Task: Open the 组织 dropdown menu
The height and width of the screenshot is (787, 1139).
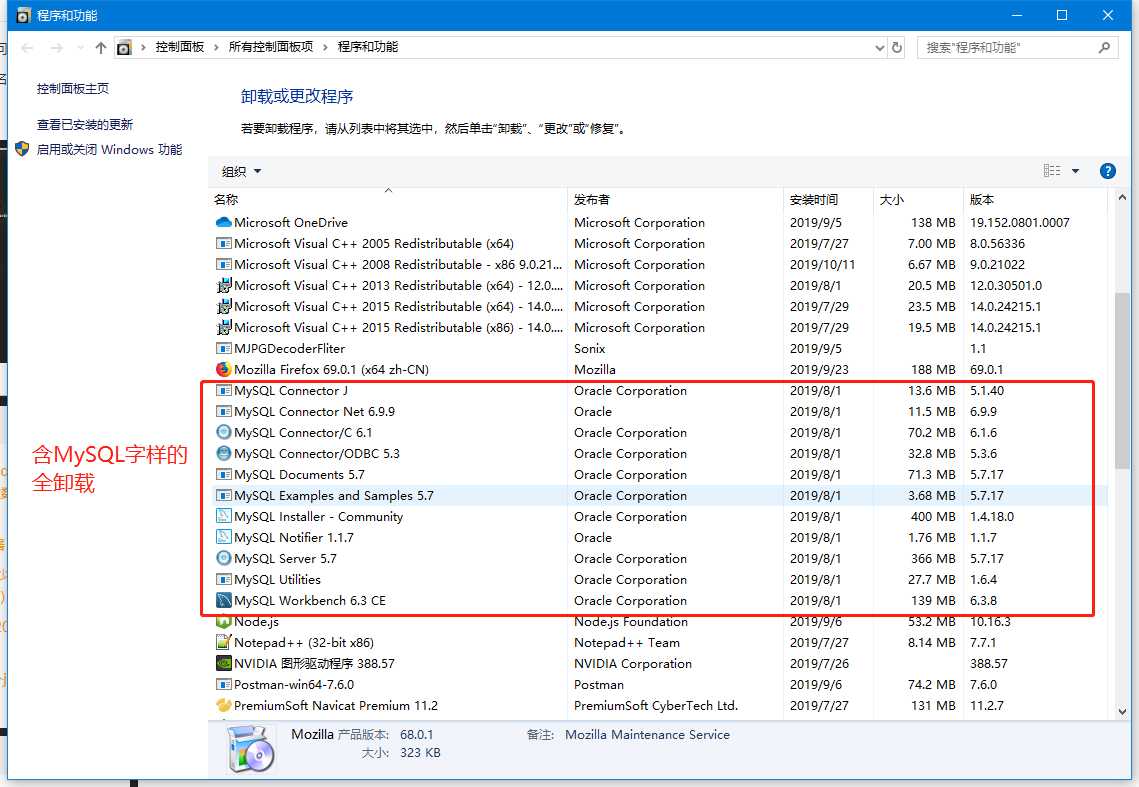Action: [241, 171]
